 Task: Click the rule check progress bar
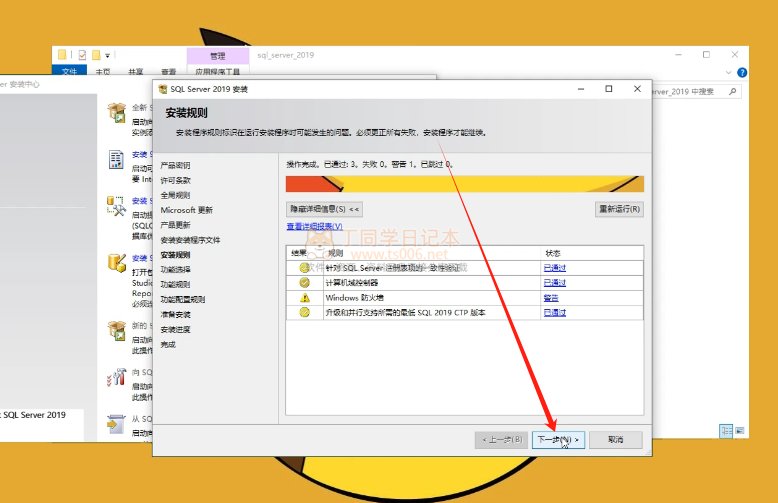tap(464, 184)
